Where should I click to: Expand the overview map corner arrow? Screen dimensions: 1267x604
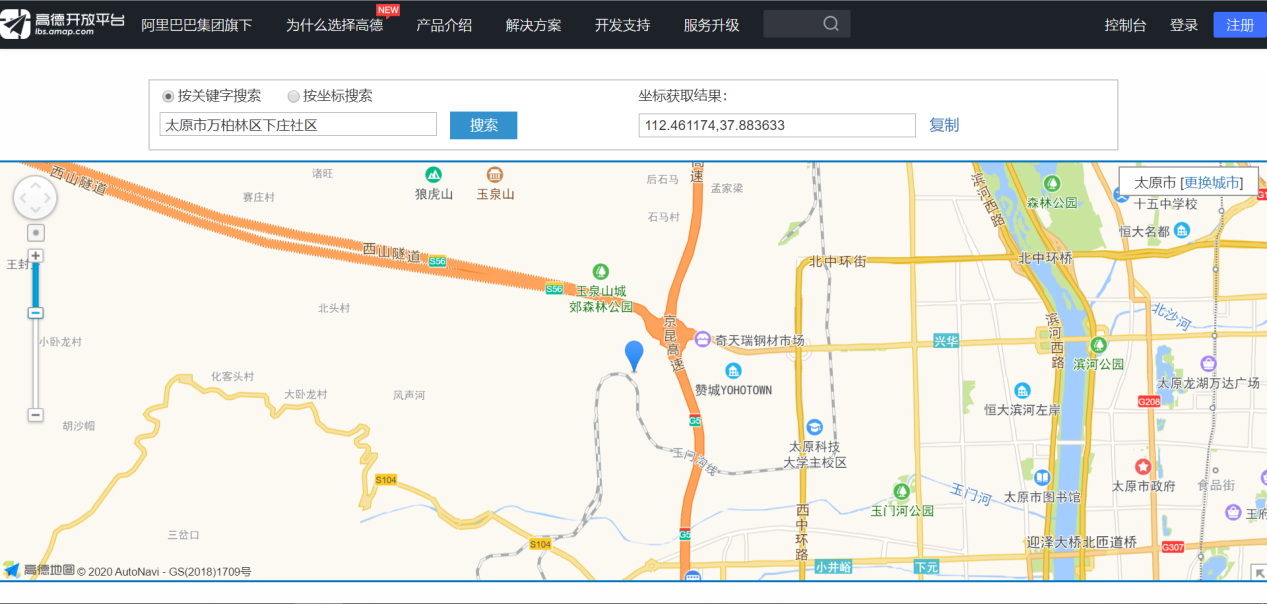[x=1258, y=572]
